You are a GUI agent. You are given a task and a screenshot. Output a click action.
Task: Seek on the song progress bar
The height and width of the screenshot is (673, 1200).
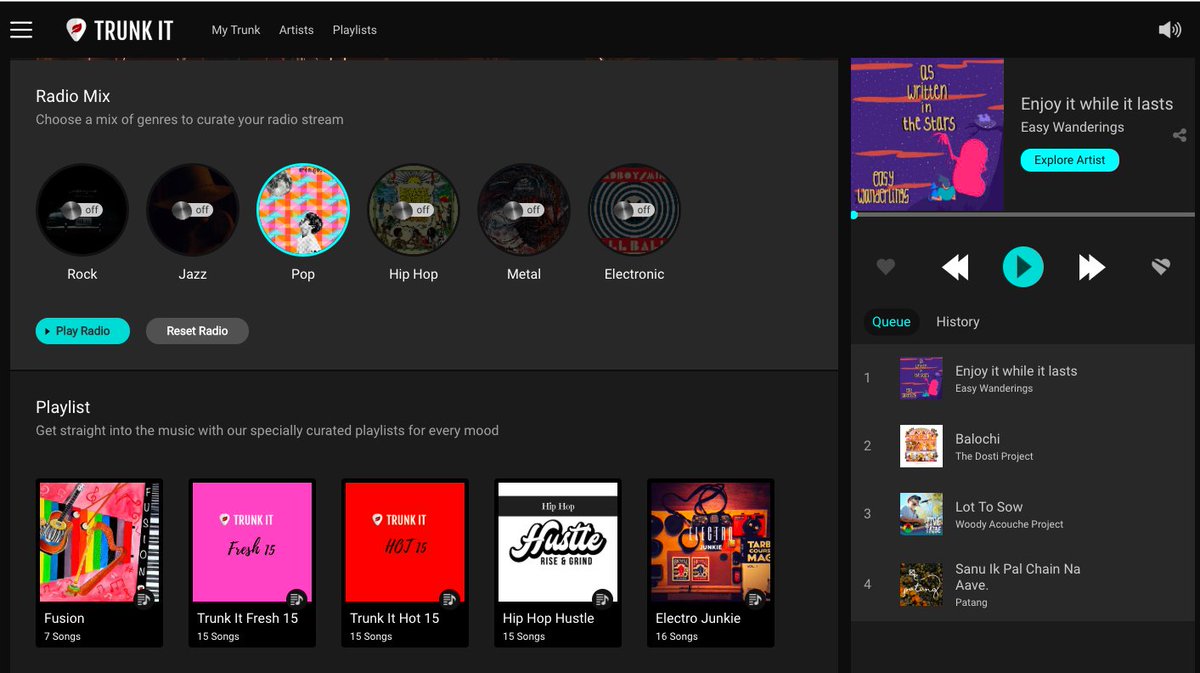pyautogui.click(x=1023, y=215)
